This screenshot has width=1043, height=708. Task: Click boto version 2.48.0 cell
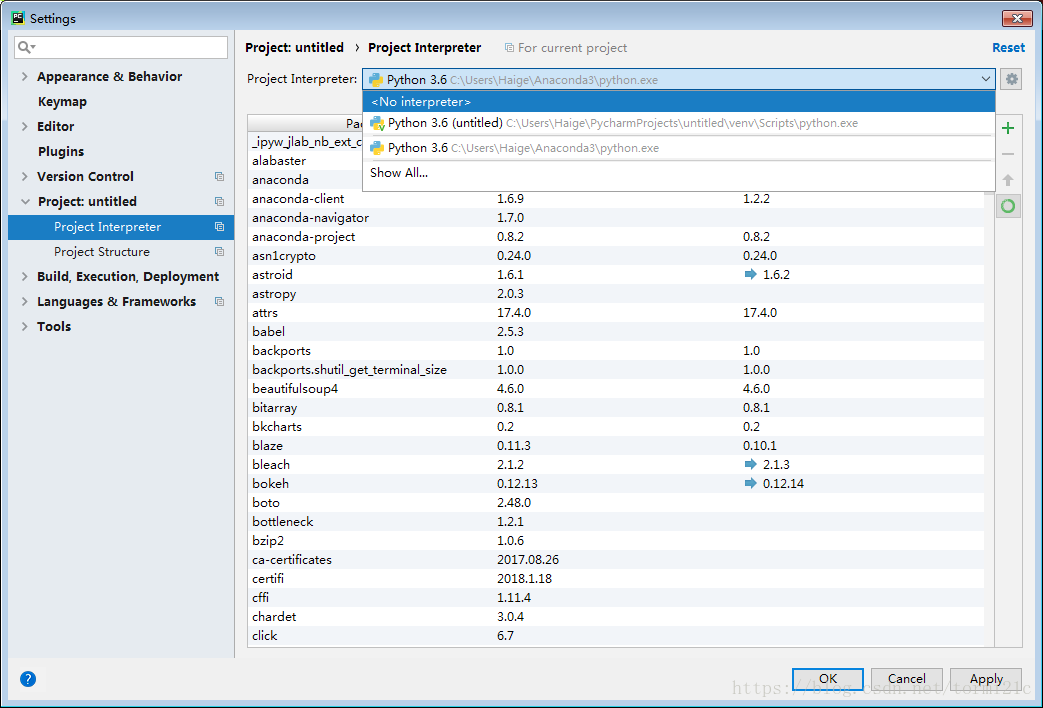point(514,502)
